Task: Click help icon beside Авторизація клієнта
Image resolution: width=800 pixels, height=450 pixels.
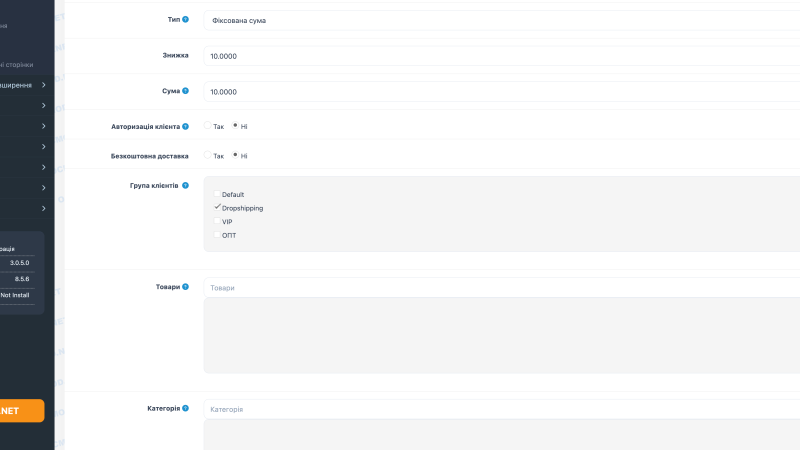Action: click(x=185, y=127)
